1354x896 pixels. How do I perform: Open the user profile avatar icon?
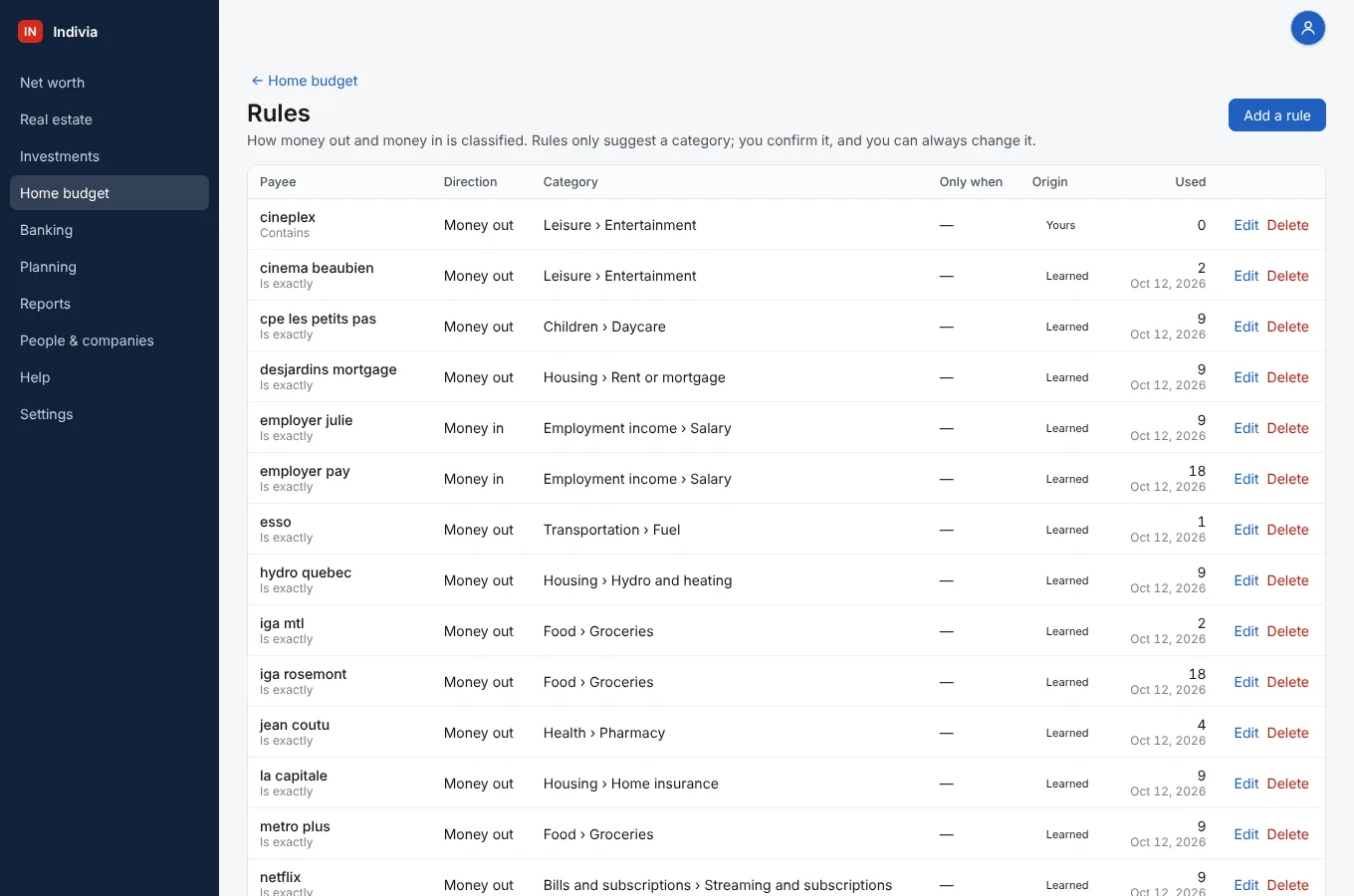[x=1308, y=28]
